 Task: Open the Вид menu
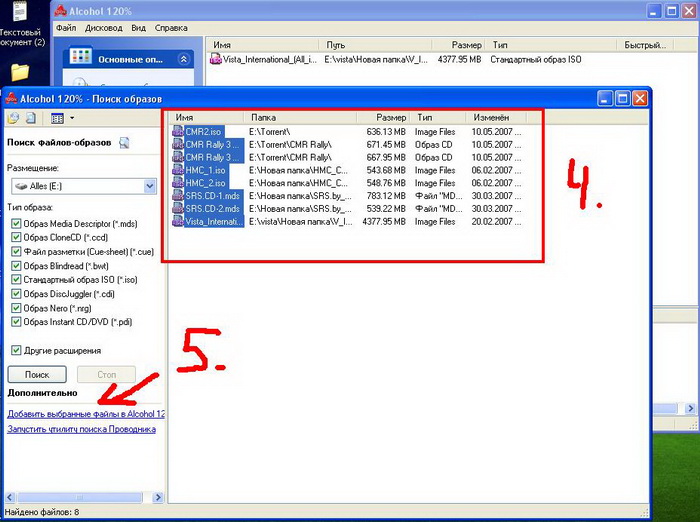(138, 28)
